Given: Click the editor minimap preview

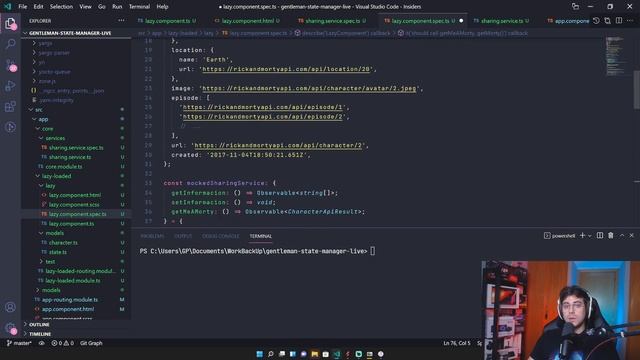Looking at the screenshot, I should point(615,56).
